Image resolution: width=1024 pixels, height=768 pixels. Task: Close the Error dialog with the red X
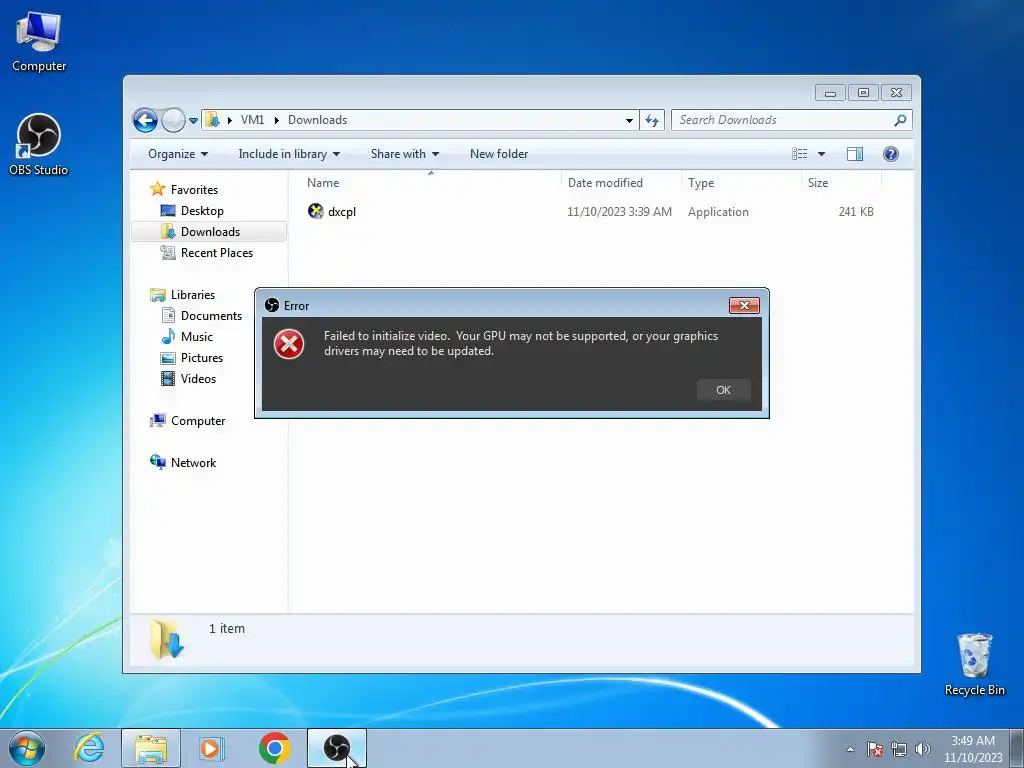(x=744, y=306)
